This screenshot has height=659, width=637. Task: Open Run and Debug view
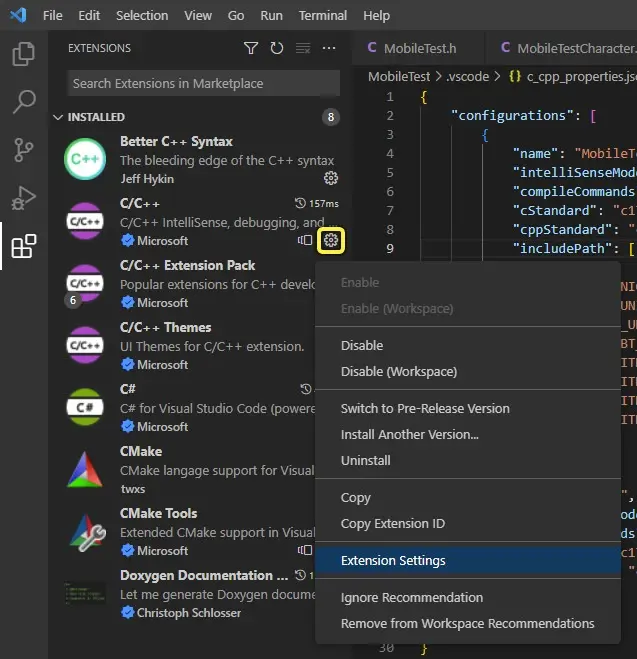click(x=24, y=198)
